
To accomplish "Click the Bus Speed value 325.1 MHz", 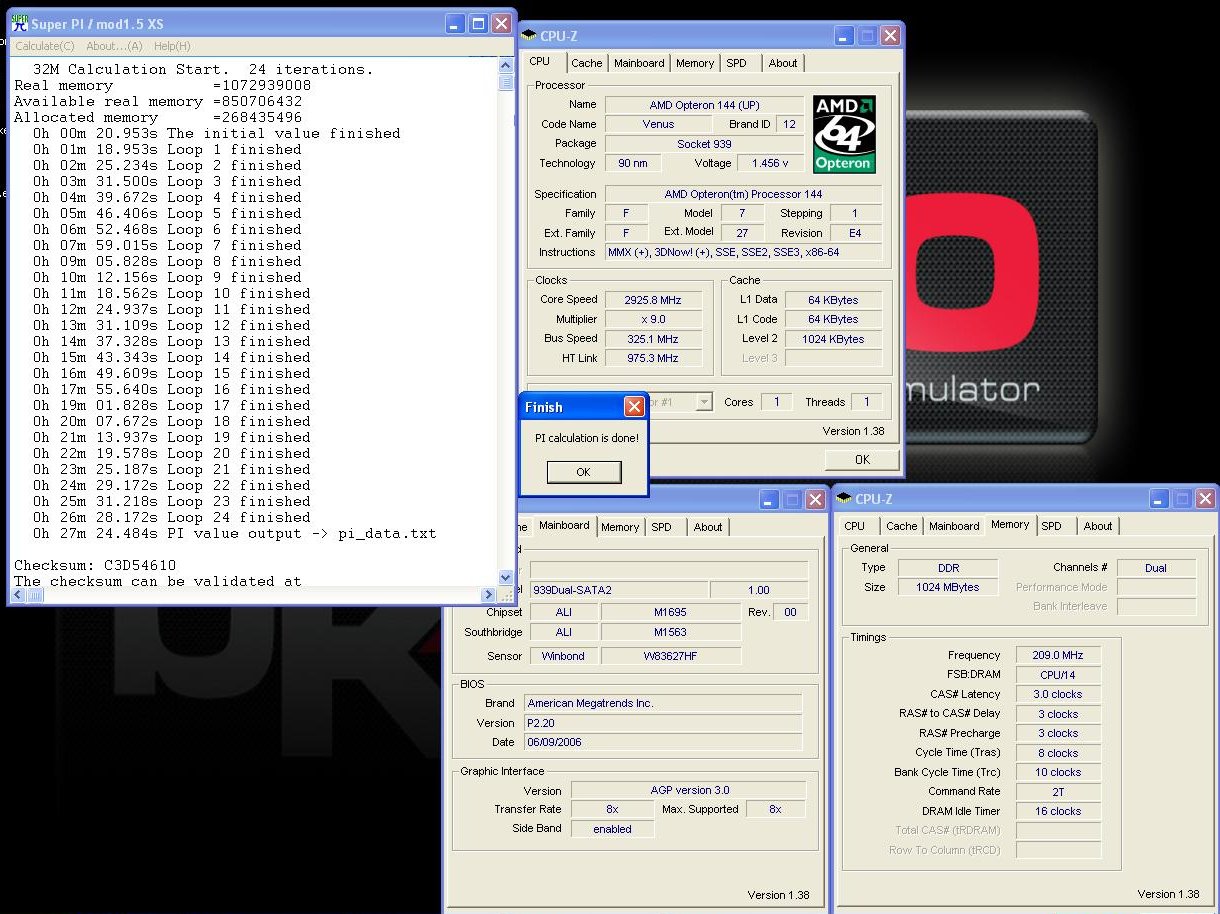I will point(652,339).
